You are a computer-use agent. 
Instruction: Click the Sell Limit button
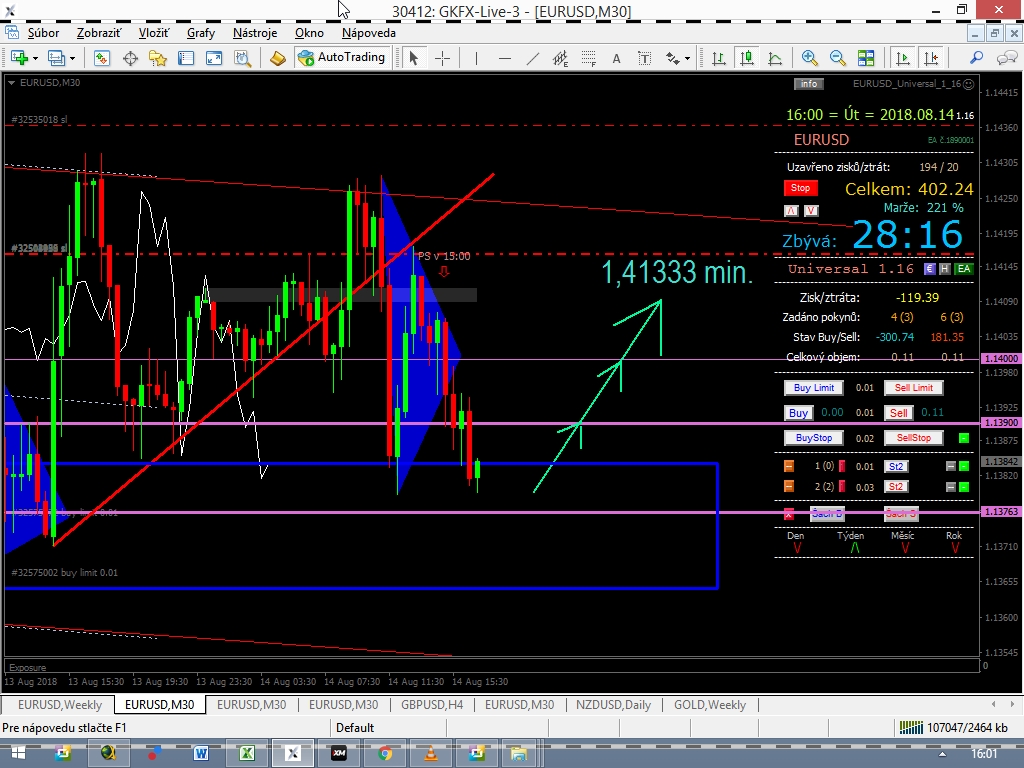[914, 388]
